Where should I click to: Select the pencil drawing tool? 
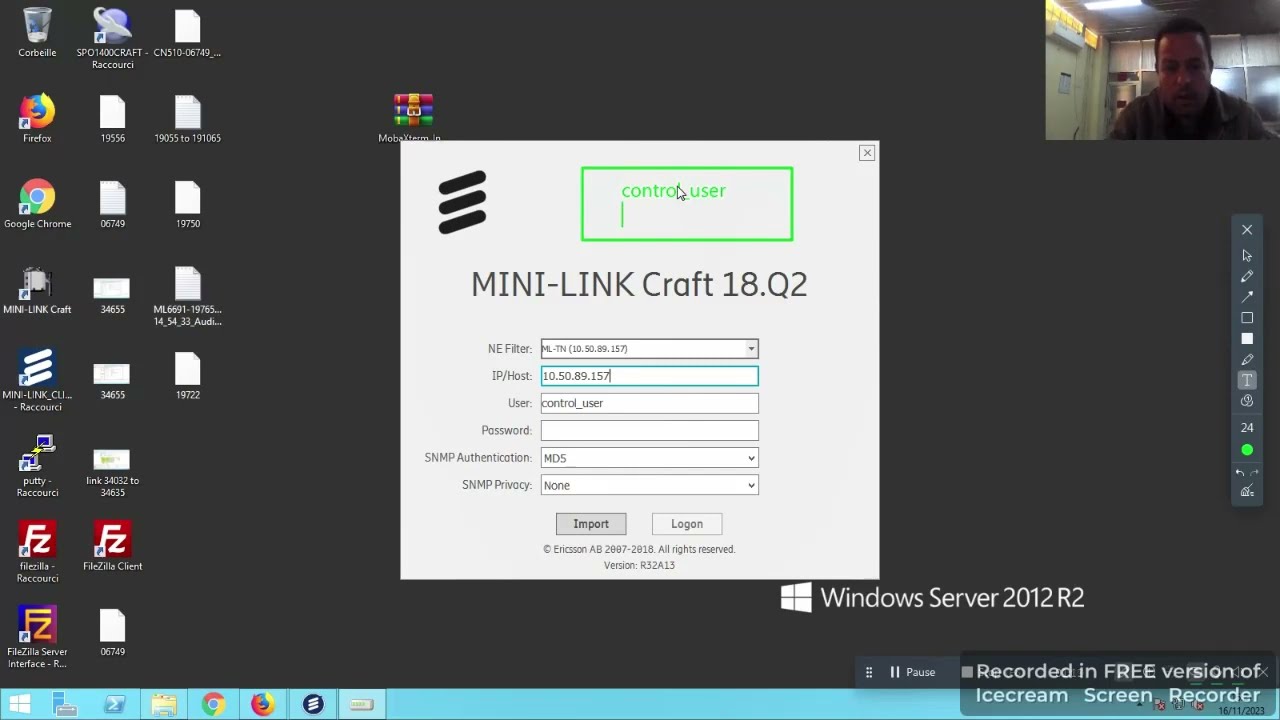coord(1247,276)
